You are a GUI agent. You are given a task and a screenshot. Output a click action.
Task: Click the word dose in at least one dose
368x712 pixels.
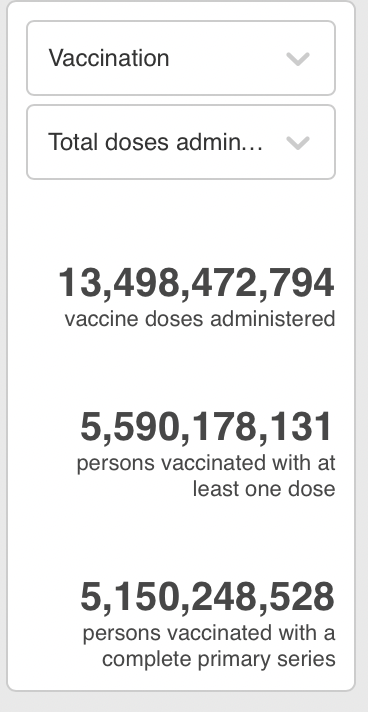click(312, 489)
